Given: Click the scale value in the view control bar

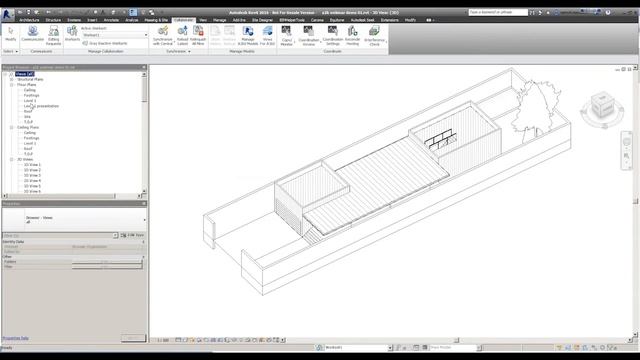Looking at the screenshot, I should tap(162, 340).
